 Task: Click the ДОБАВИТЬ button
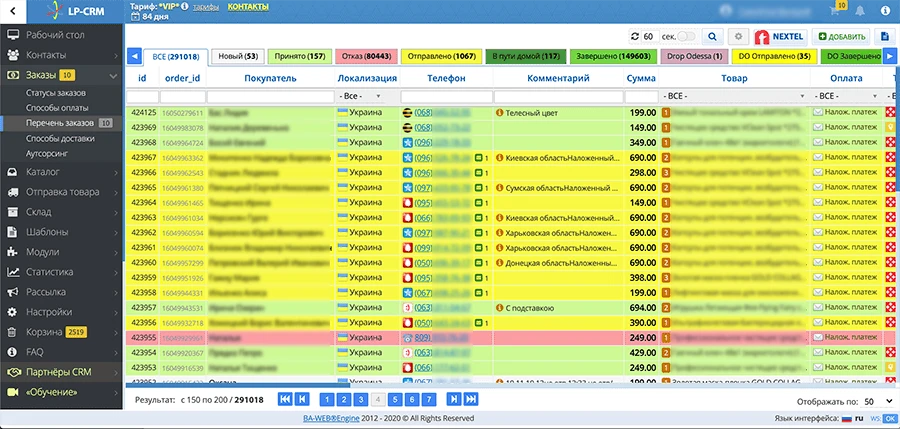pyautogui.click(x=841, y=37)
